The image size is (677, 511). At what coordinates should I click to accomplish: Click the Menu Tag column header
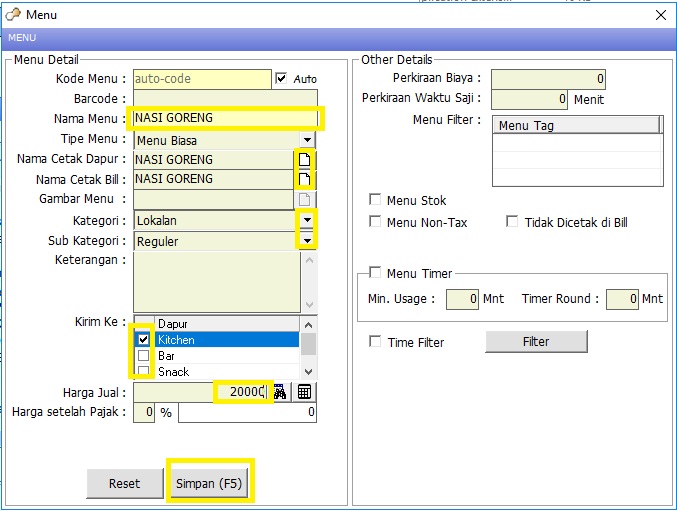click(575, 125)
